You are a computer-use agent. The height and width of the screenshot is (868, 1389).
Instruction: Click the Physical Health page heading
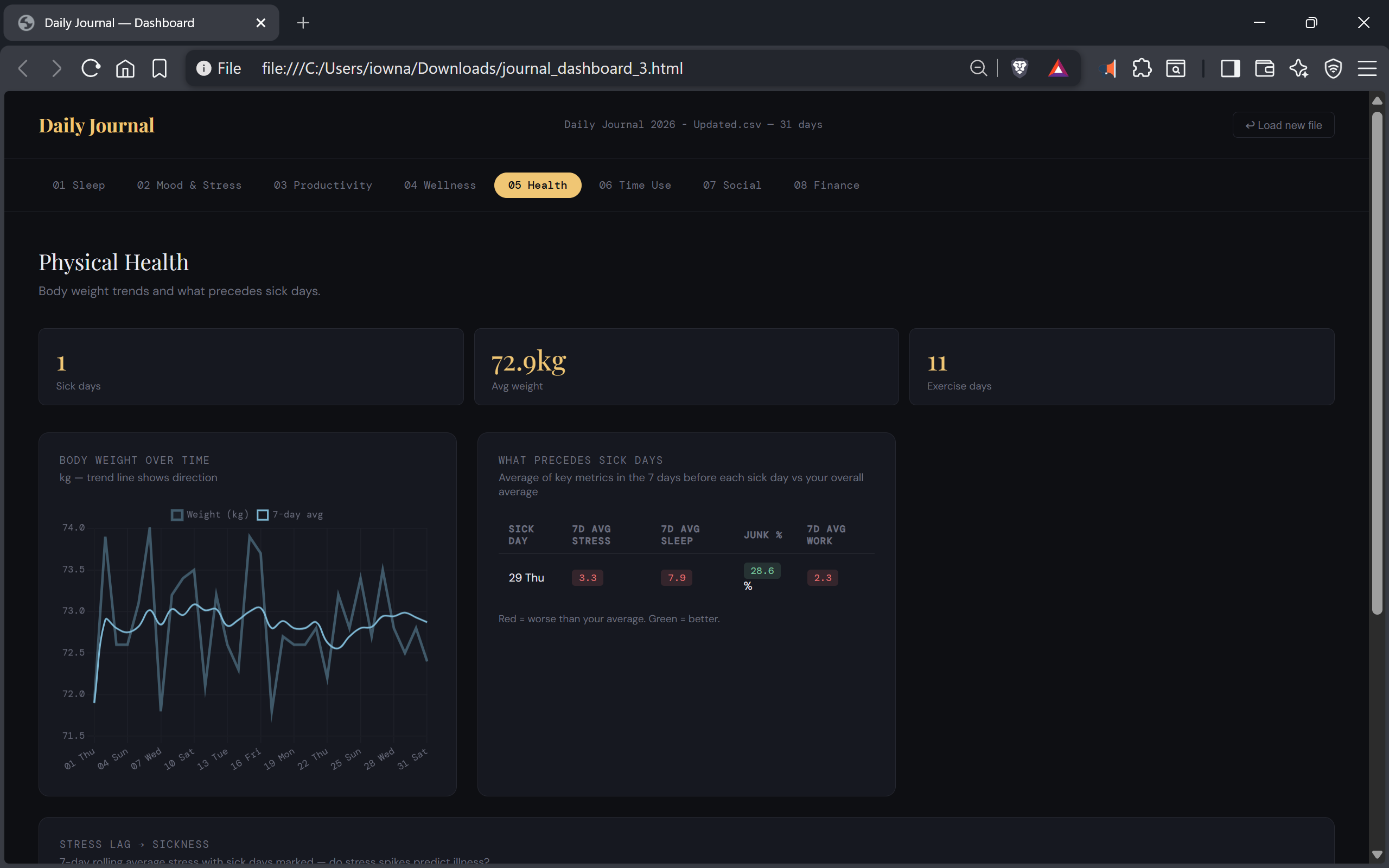tap(113, 262)
